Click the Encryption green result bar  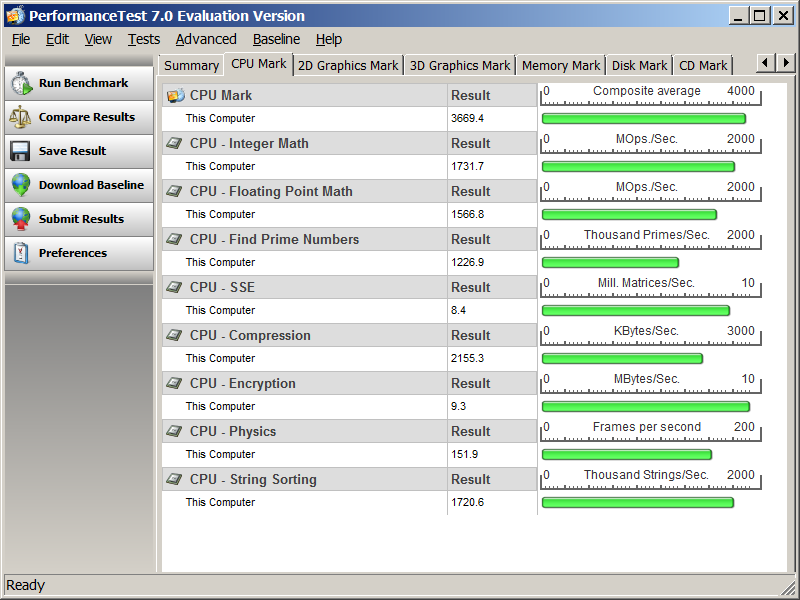click(x=645, y=407)
